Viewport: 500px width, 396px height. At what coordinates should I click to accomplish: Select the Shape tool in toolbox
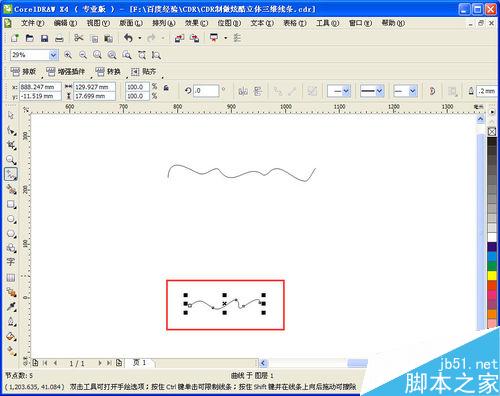click(11, 130)
